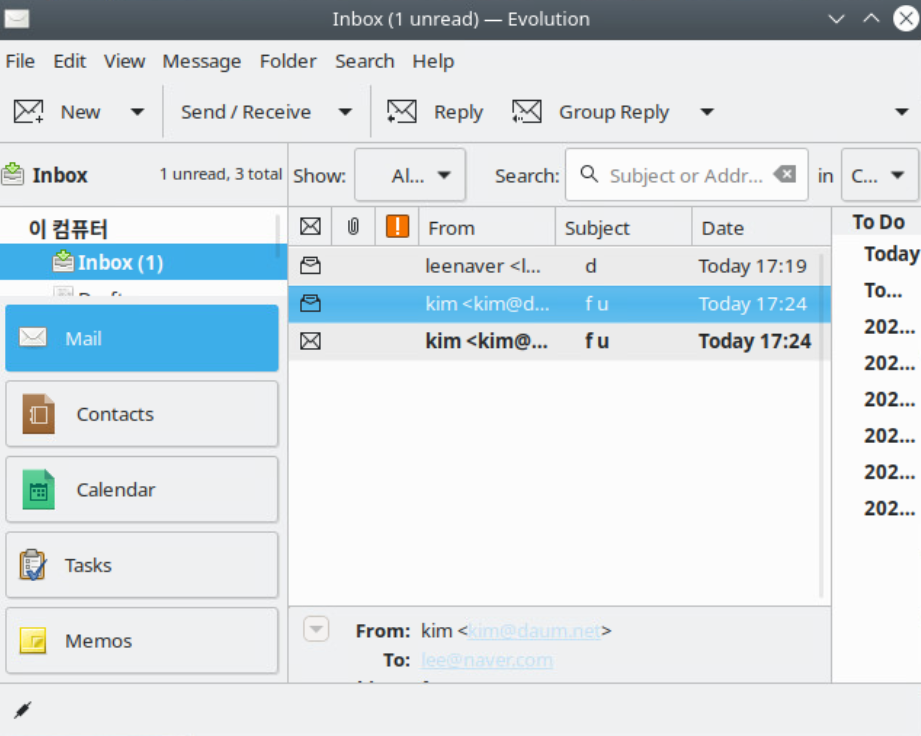Image resolution: width=921 pixels, height=736 pixels.
Task: Expand Send / Receive dropdown arrow
Action: pos(345,112)
